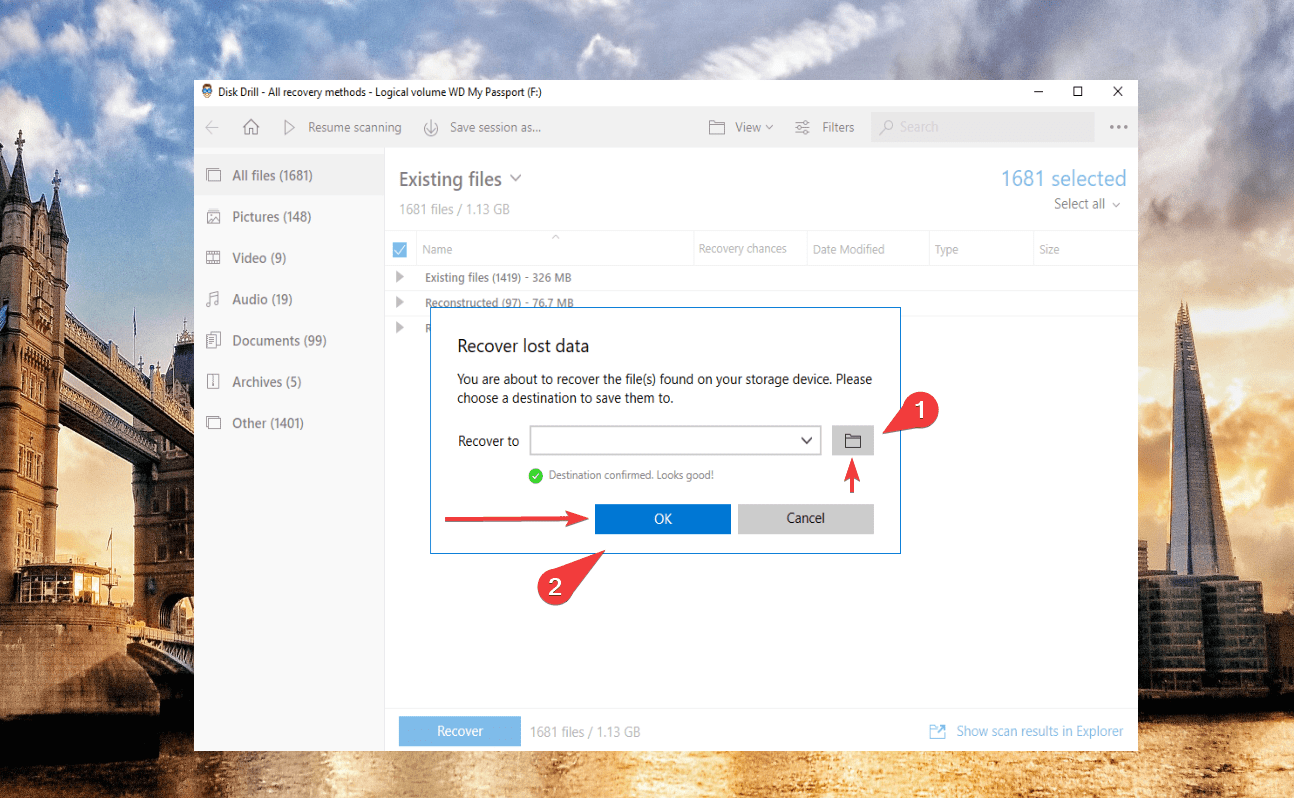Click Resume scanning play icon
The width and height of the screenshot is (1294, 798).
click(289, 127)
